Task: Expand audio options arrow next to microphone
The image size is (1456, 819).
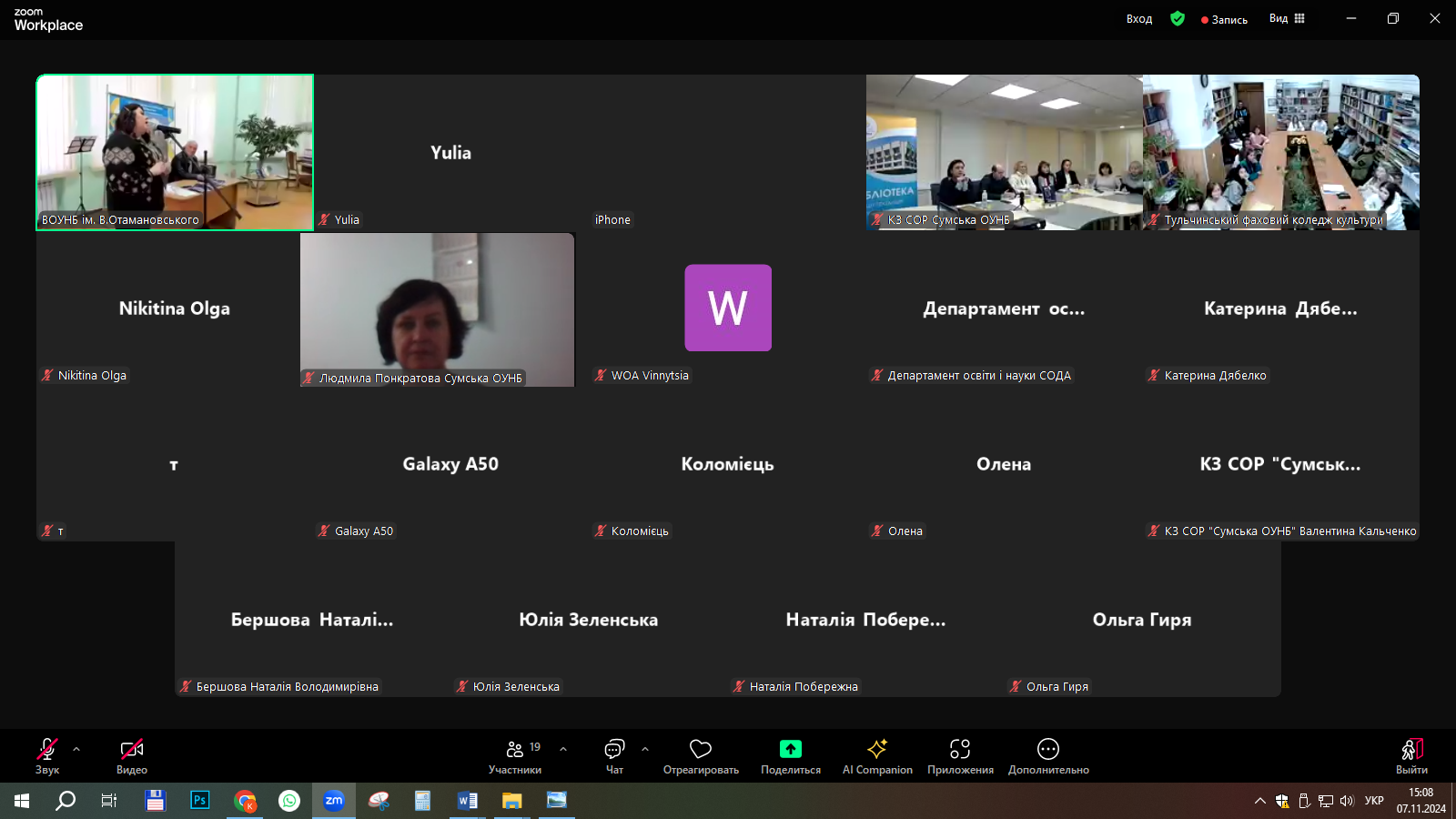Action: tap(76, 749)
